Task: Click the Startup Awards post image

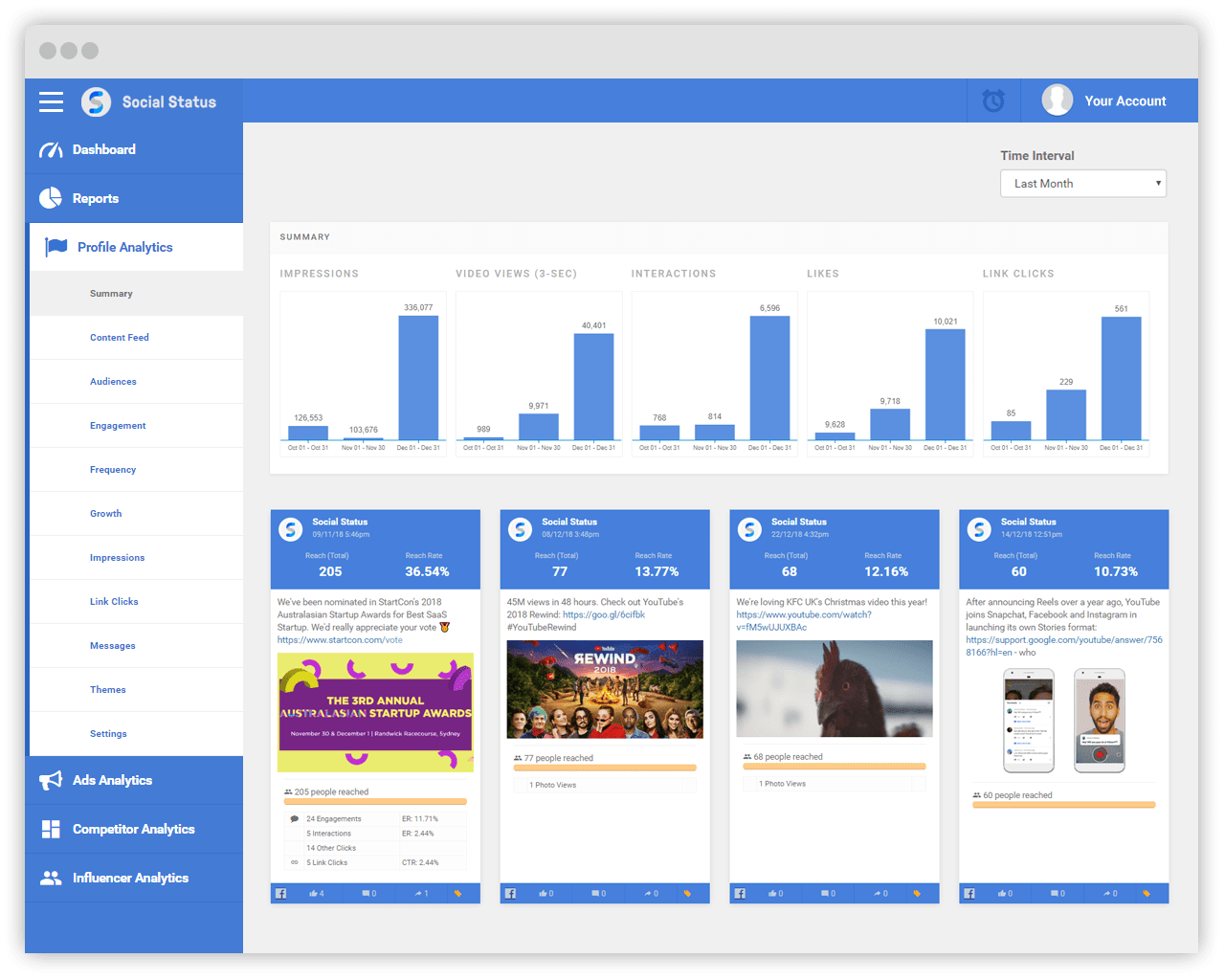Action: coord(375,713)
